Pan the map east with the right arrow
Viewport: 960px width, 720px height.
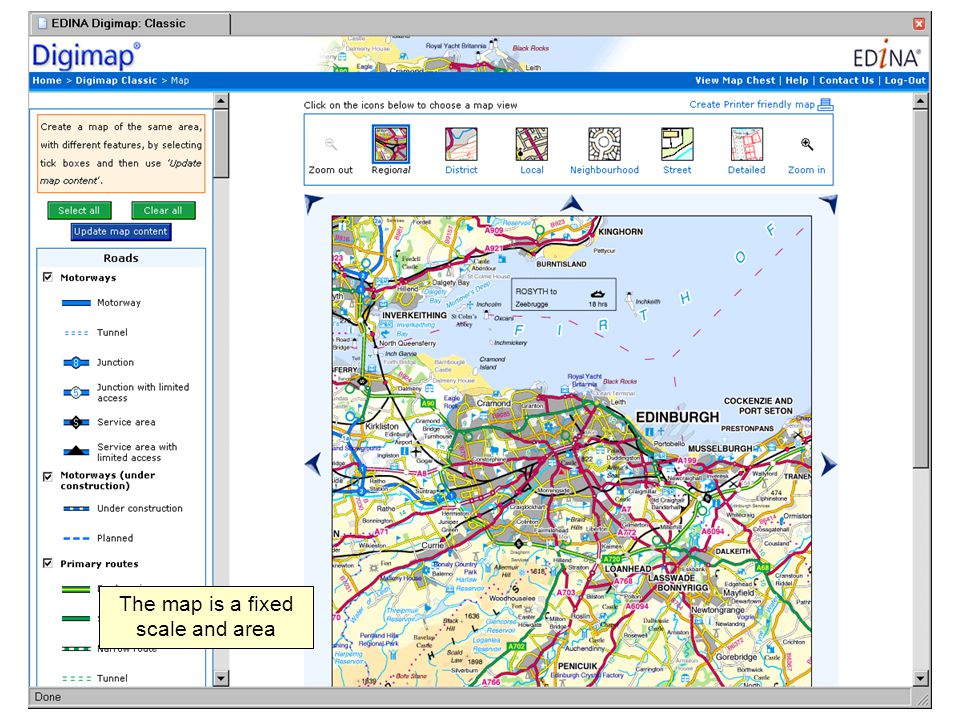coord(828,465)
